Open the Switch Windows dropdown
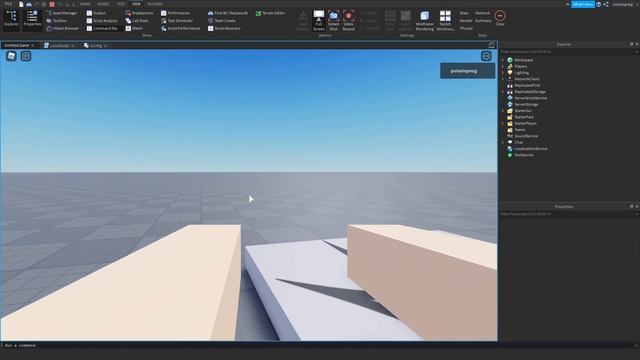 click(445, 20)
